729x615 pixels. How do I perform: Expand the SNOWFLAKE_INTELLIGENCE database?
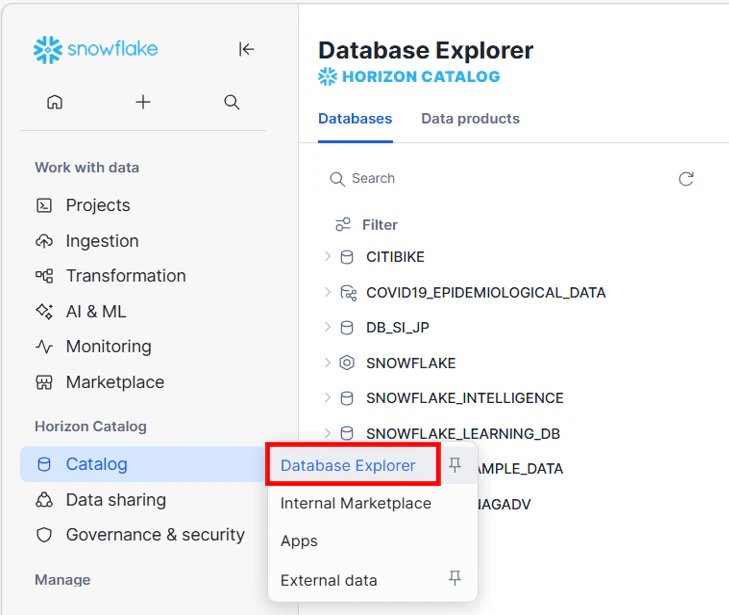click(x=328, y=397)
